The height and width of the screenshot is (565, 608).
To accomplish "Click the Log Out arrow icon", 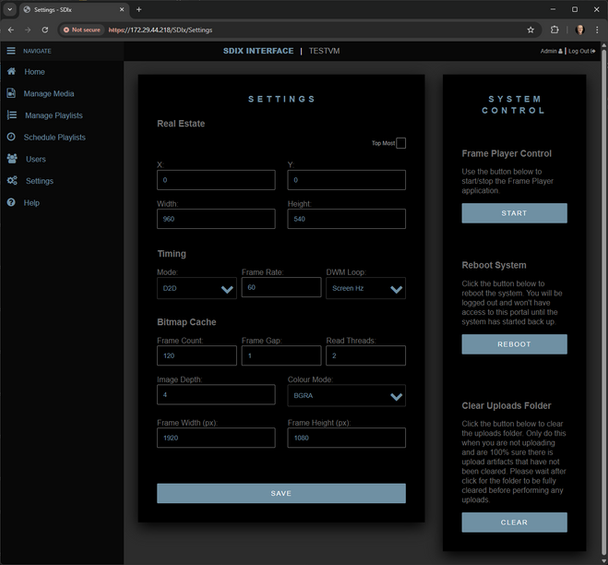I will tap(593, 51).
